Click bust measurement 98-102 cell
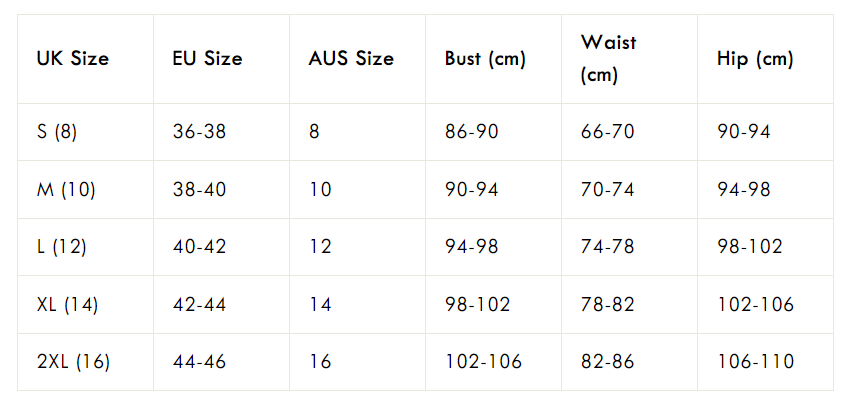850x397 pixels. coord(494,305)
